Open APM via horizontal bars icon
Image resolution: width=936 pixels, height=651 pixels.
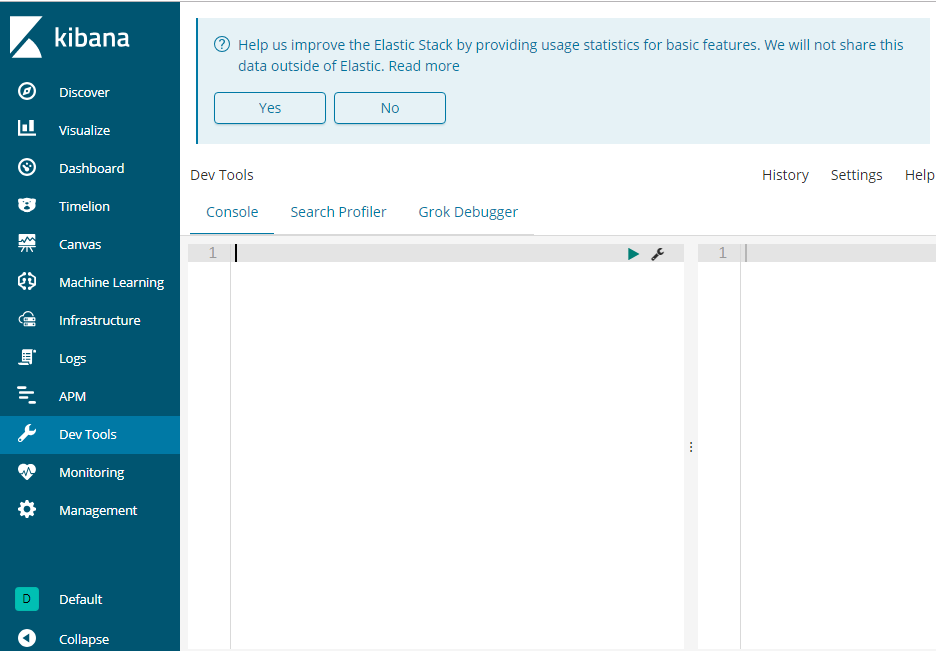point(27,395)
